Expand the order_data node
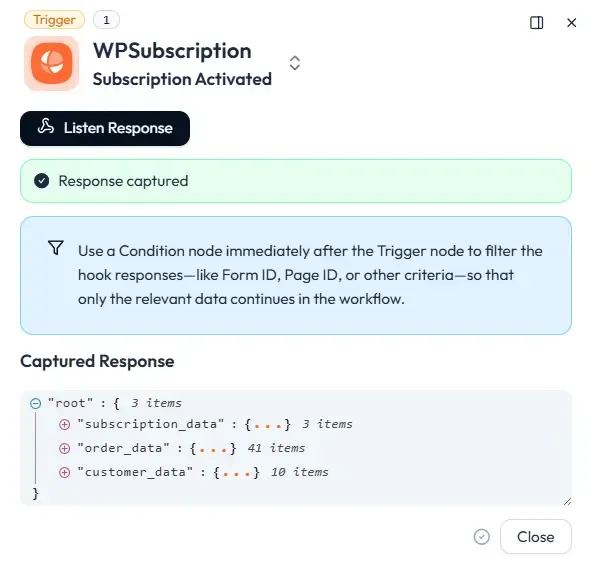This screenshot has height=572, width=594. click(64, 449)
